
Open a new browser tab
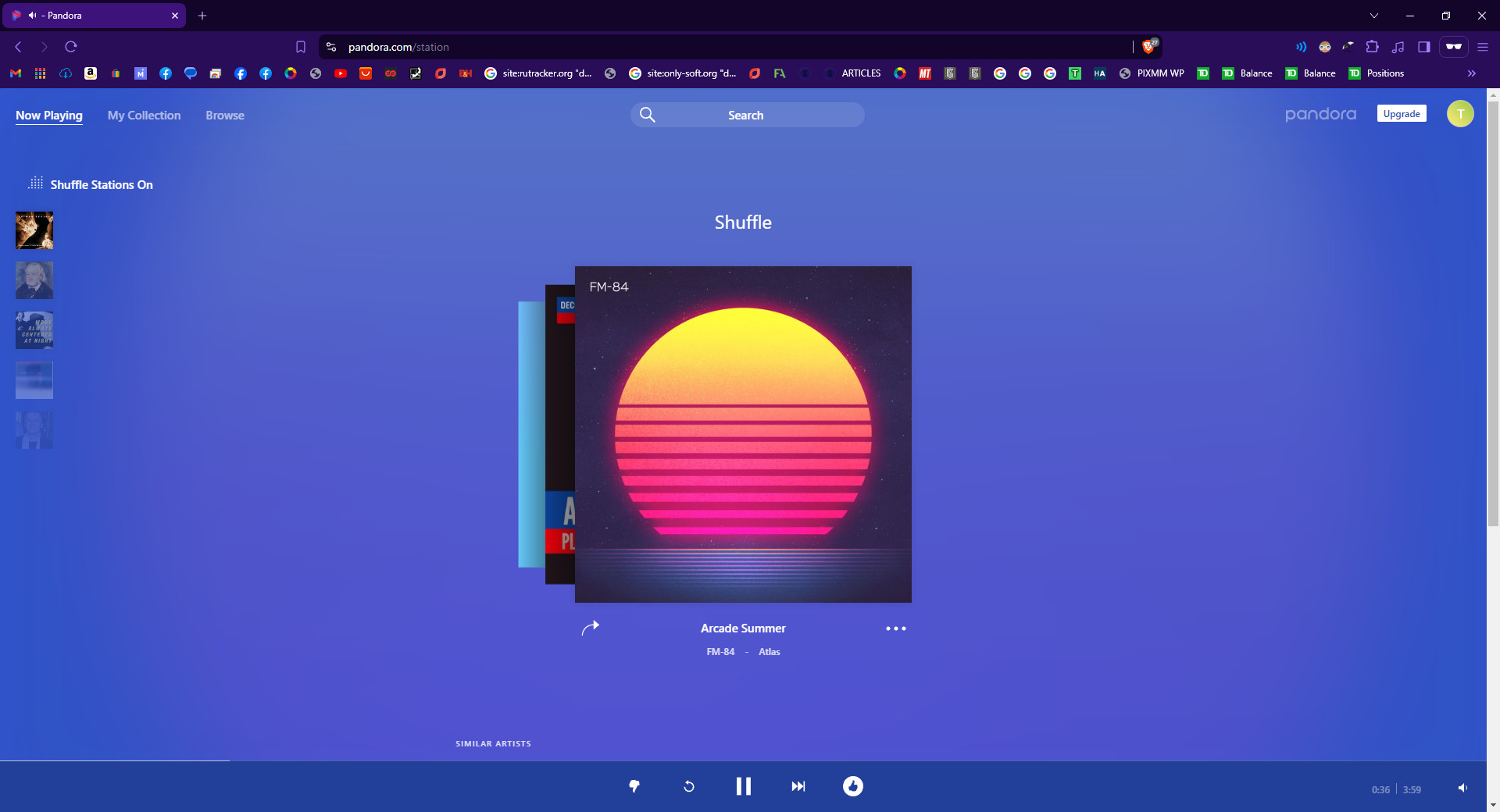[202, 16]
